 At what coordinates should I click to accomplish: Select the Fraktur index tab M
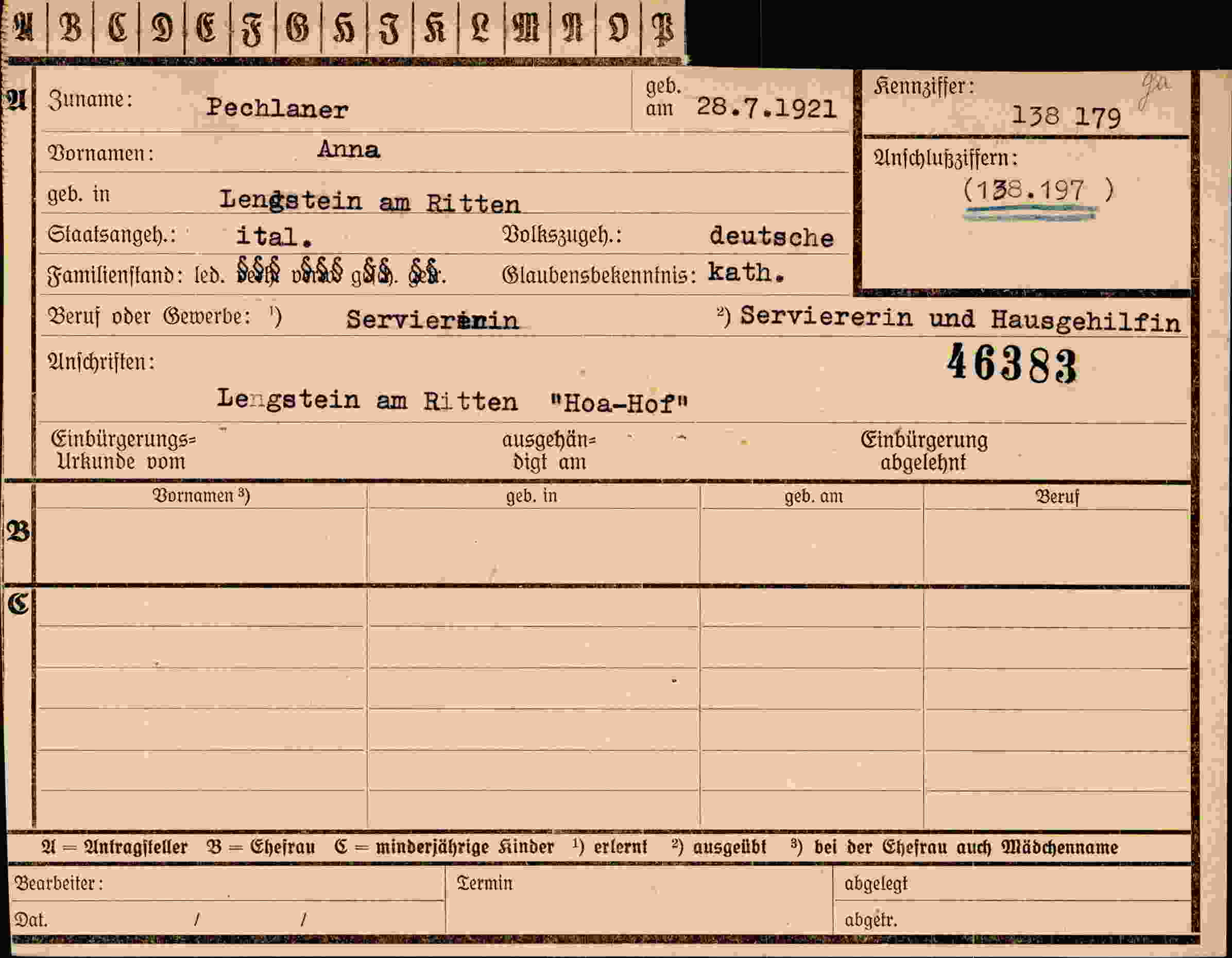(527, 28)
